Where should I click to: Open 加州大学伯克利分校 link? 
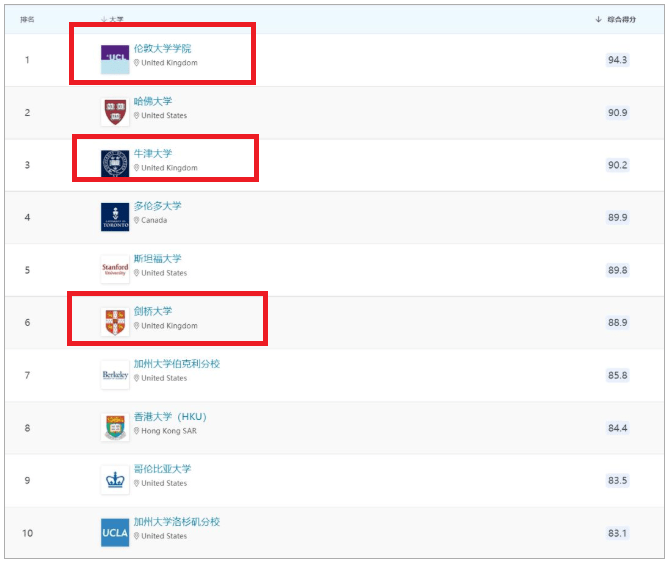coord(177,364)
